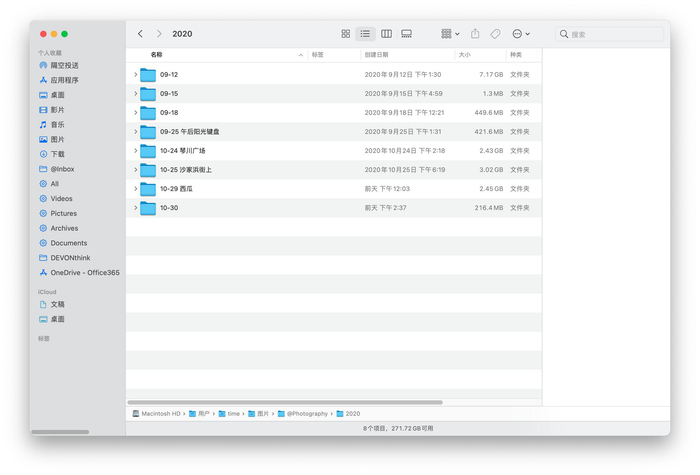
Task: Click the status bar item count text
Action: coord(398,429)
